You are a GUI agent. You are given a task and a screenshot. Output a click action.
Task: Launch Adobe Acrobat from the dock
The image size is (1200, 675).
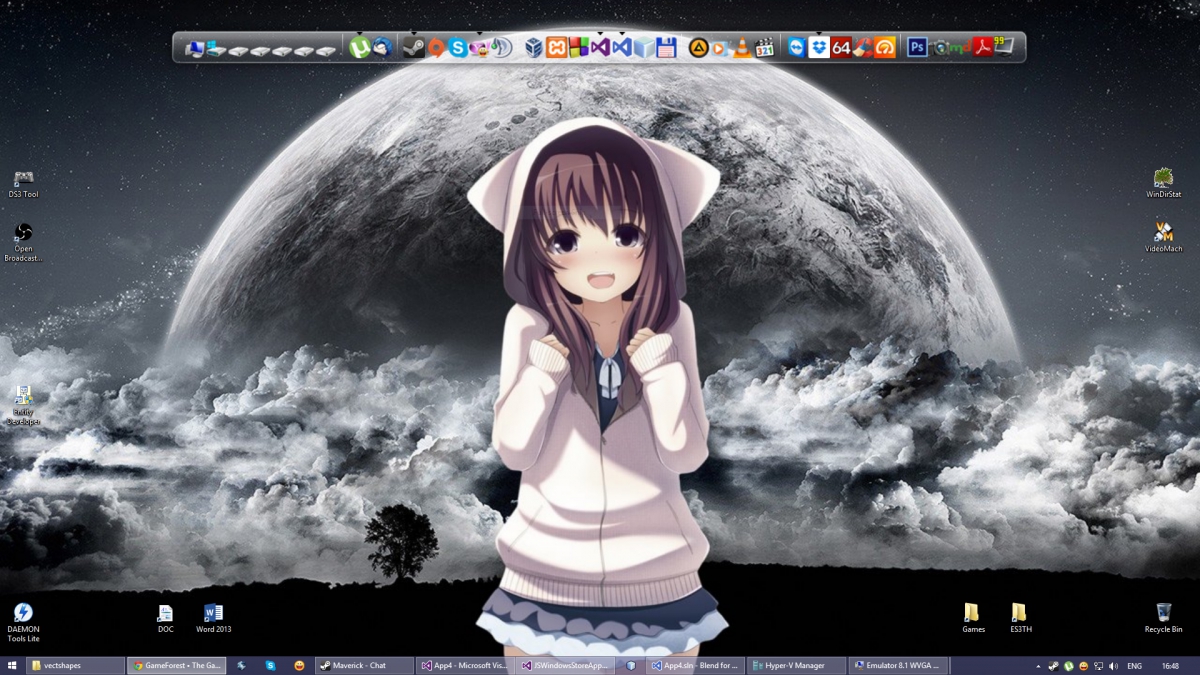pyautogui.click(x=982, y=47)
